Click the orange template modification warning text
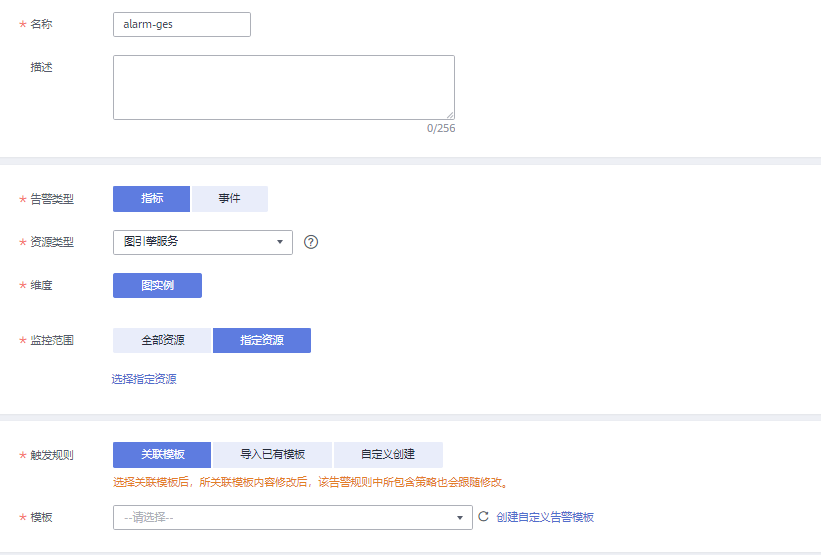The height and width of the screenshot is (555, 821). click(310, 482)
